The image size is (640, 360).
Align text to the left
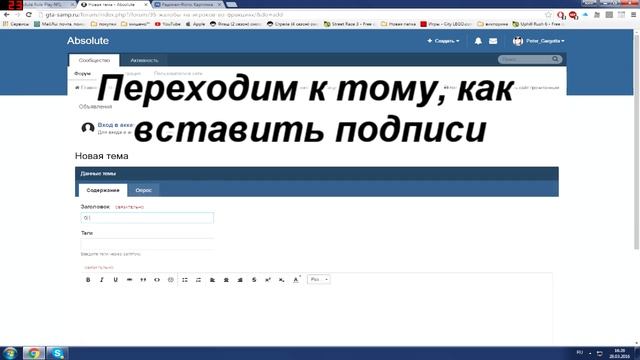click(212, 280)
